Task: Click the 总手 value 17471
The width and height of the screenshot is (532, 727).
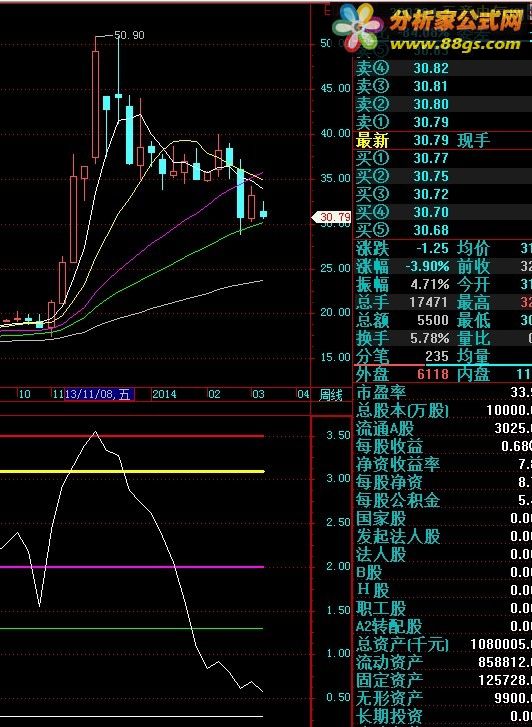Action: (x=429, y=302)
